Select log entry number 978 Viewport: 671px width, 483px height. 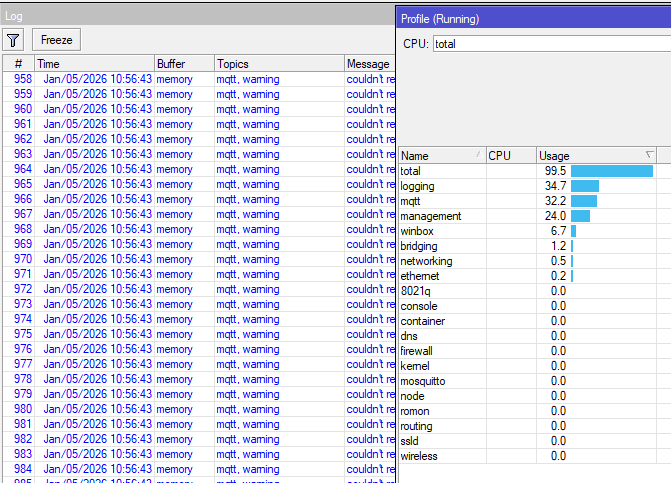199,379
